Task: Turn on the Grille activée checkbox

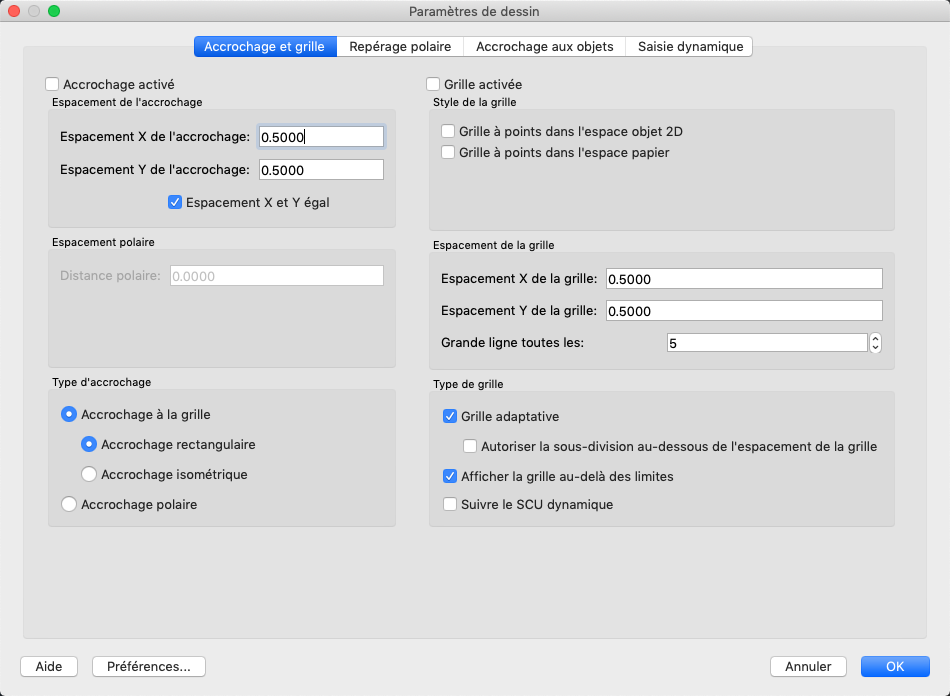Action: click(434, 85)
